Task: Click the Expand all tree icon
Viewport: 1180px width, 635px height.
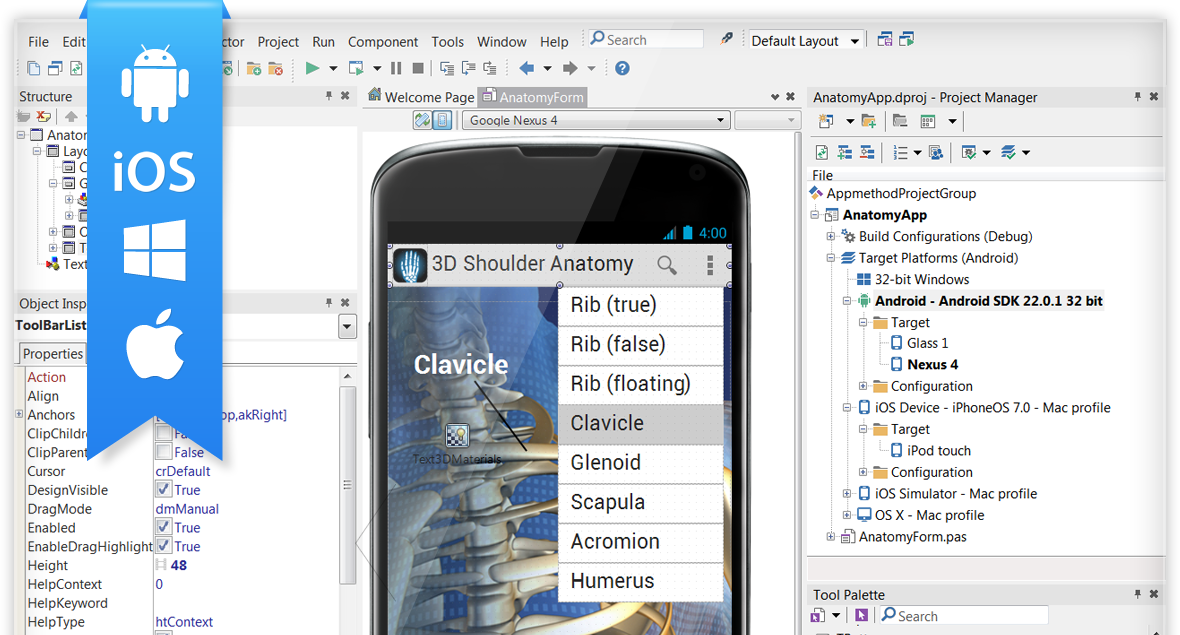Action: coord(845,153)
